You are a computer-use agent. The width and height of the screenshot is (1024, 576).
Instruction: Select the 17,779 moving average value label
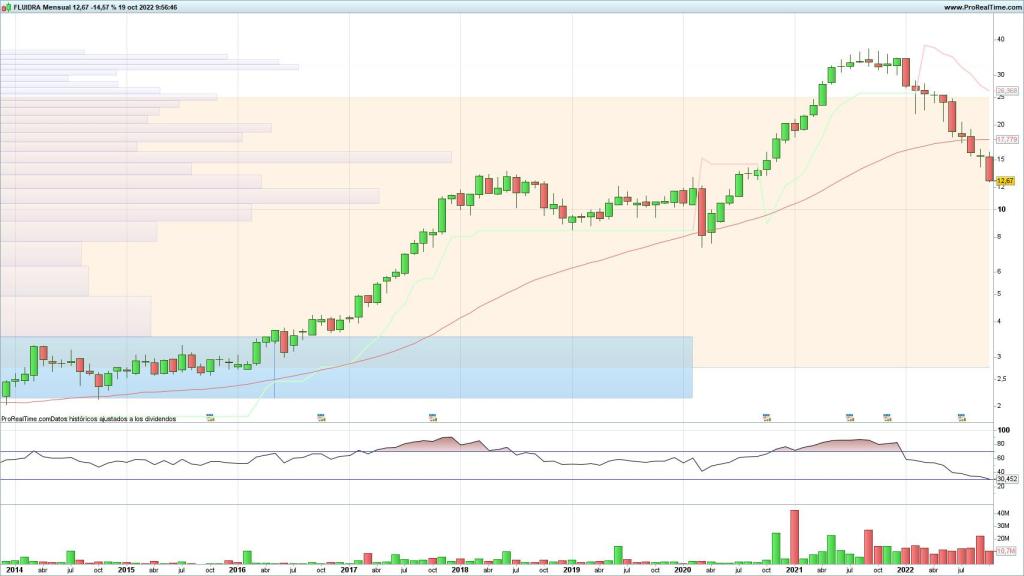coord(1007,139)
